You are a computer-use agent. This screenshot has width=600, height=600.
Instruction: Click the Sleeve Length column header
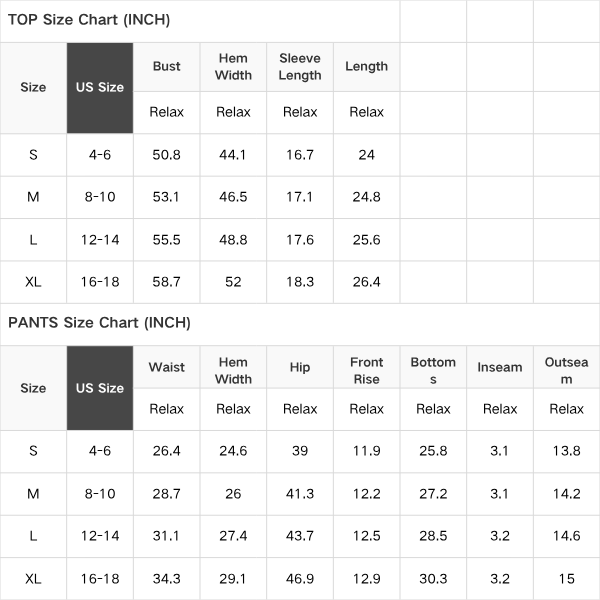[300, 67]
